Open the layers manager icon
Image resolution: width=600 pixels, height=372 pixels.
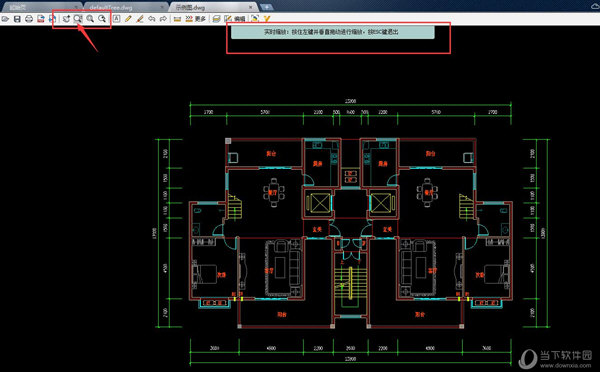coord(217,19)
